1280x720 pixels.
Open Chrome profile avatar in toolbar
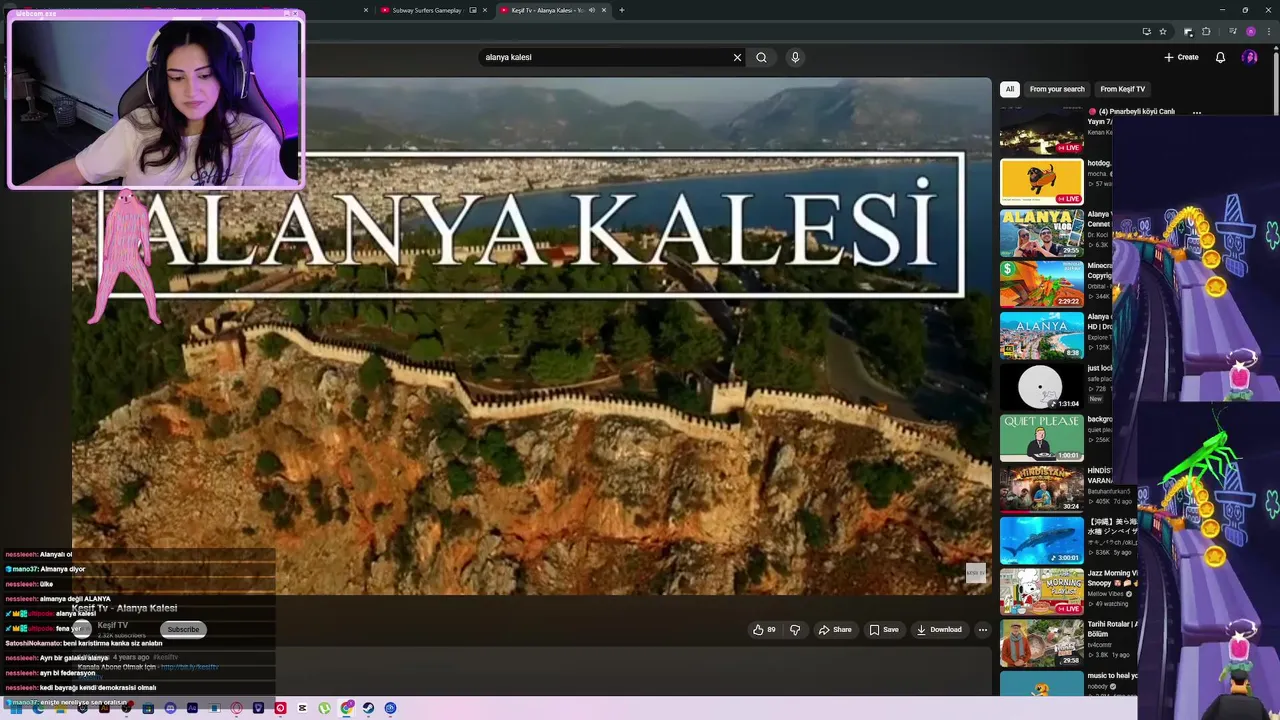tap(1251, 31)
